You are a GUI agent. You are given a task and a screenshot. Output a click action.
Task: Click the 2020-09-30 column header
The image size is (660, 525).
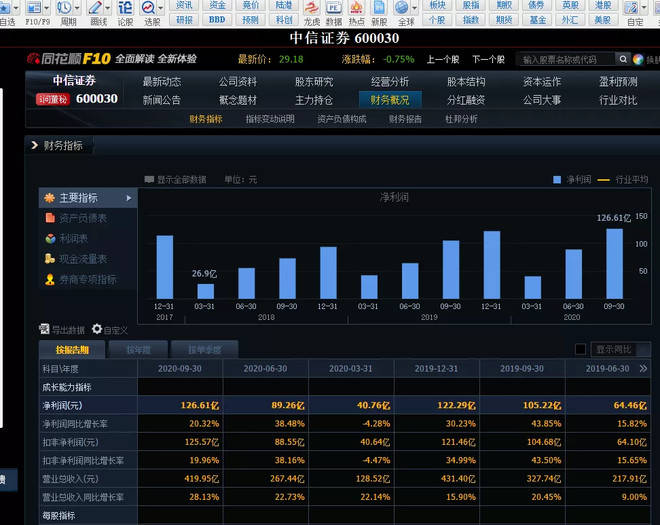(180, 368)
